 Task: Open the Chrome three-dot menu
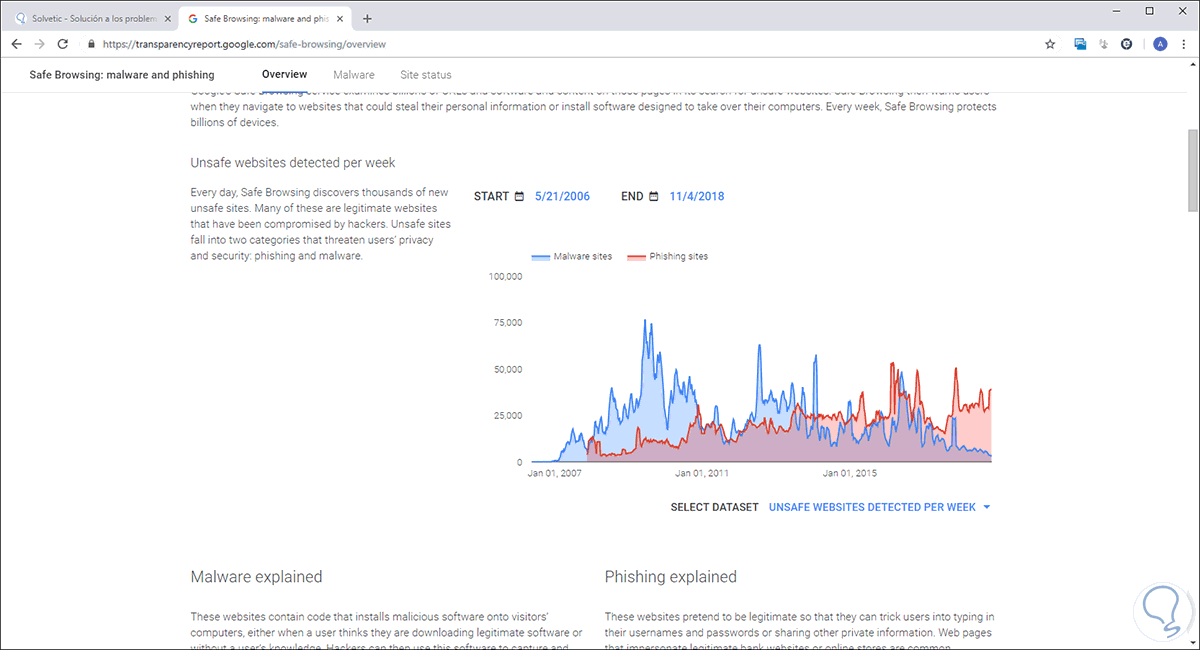coord(1184,44)
